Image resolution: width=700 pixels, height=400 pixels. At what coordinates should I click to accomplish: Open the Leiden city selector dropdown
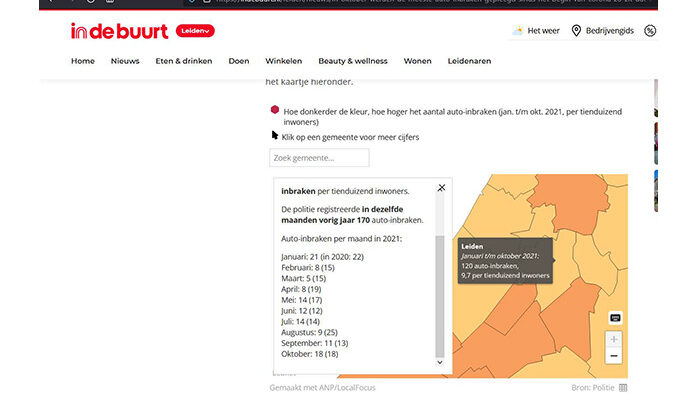point(195,31)
